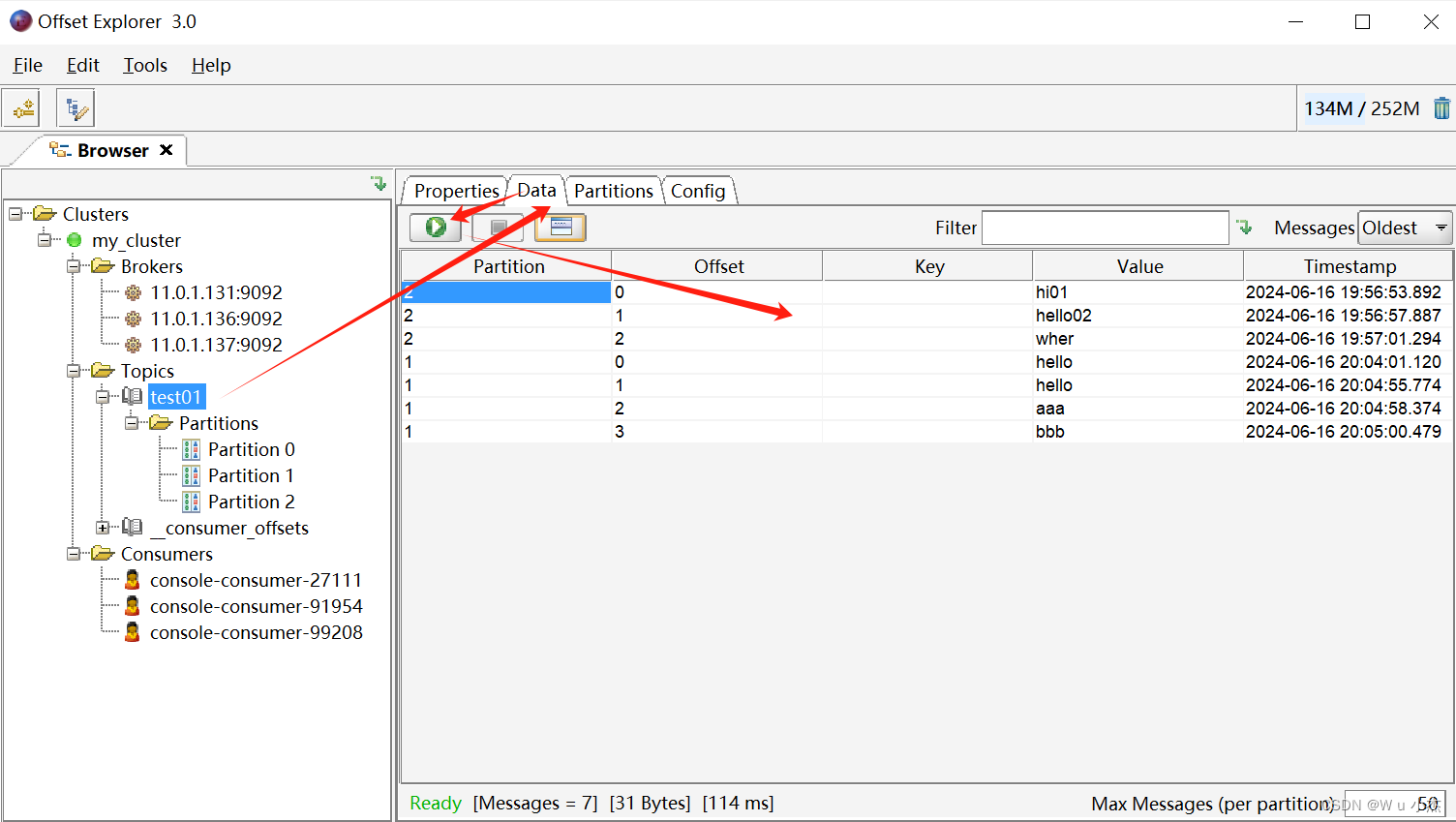Click the console-consumer-99208 user icon
1456x822 pixels.
(x=133, y=632)
